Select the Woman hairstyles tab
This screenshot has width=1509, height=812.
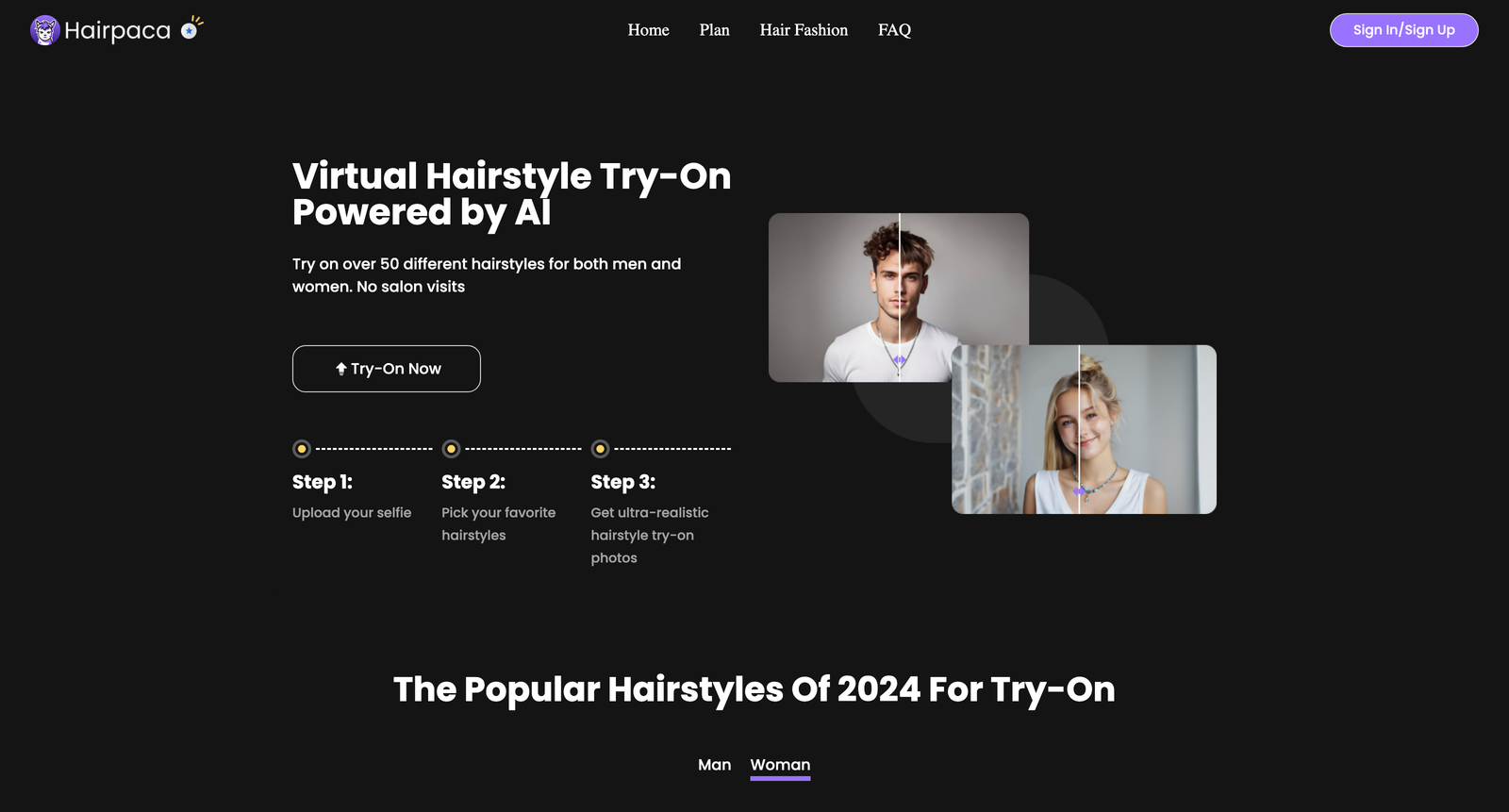tap(780, 765)
